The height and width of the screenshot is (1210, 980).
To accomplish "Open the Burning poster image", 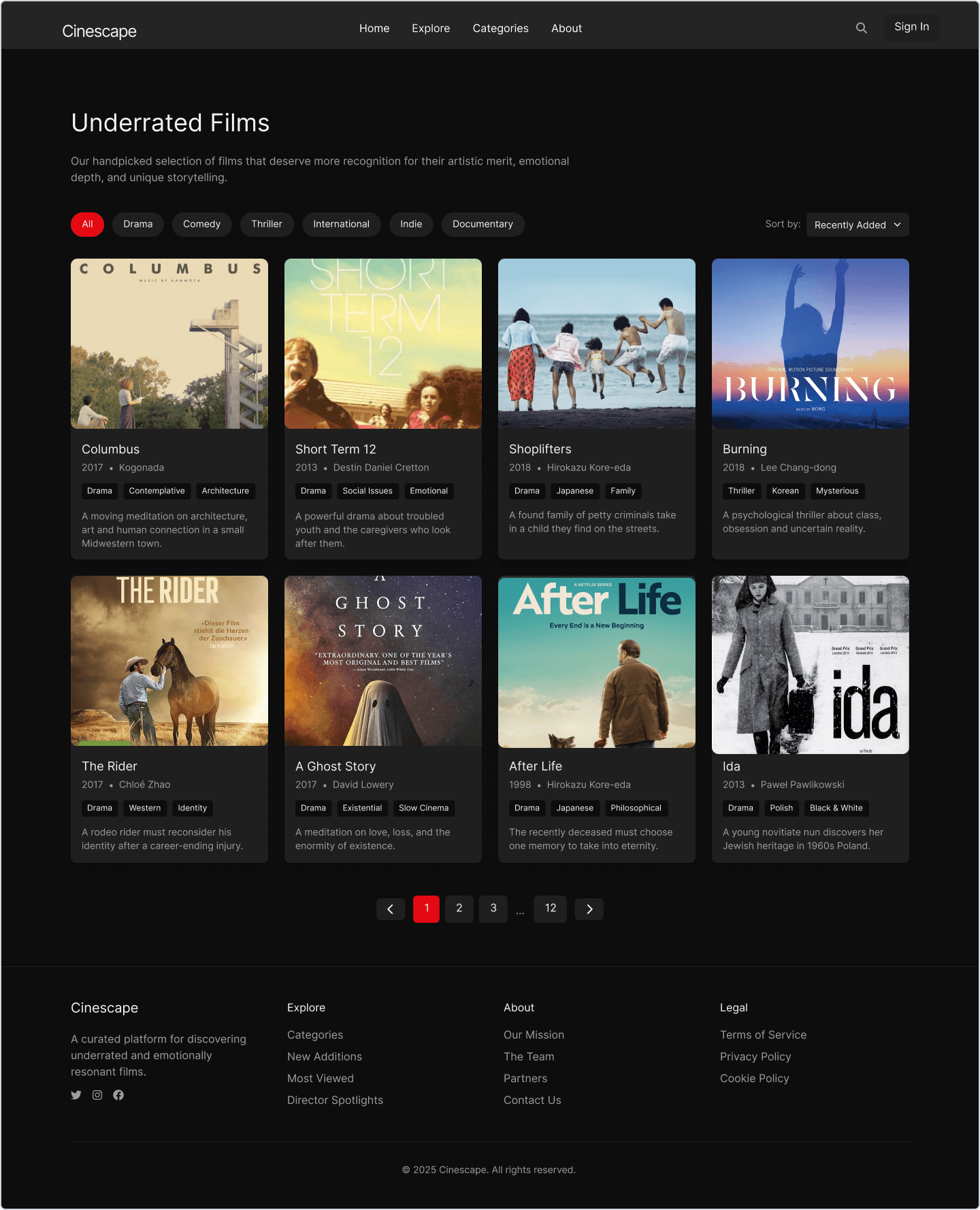I will pos(811,344).
